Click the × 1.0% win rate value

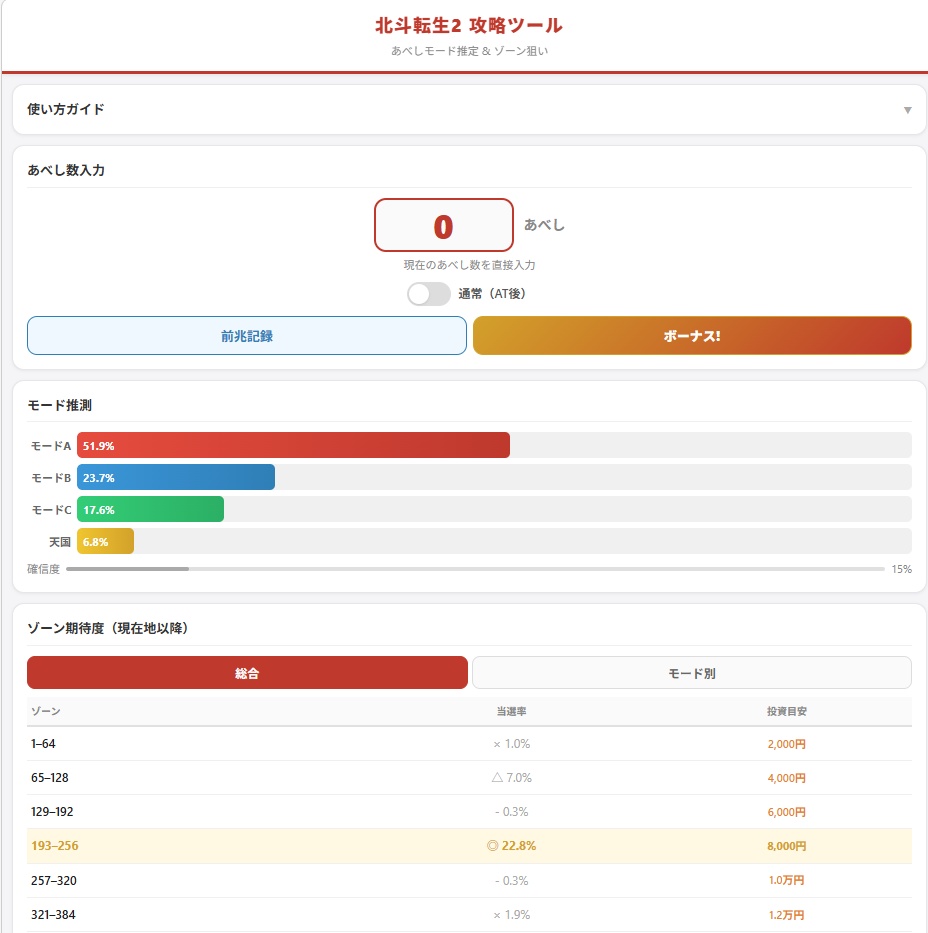point(512,744)
